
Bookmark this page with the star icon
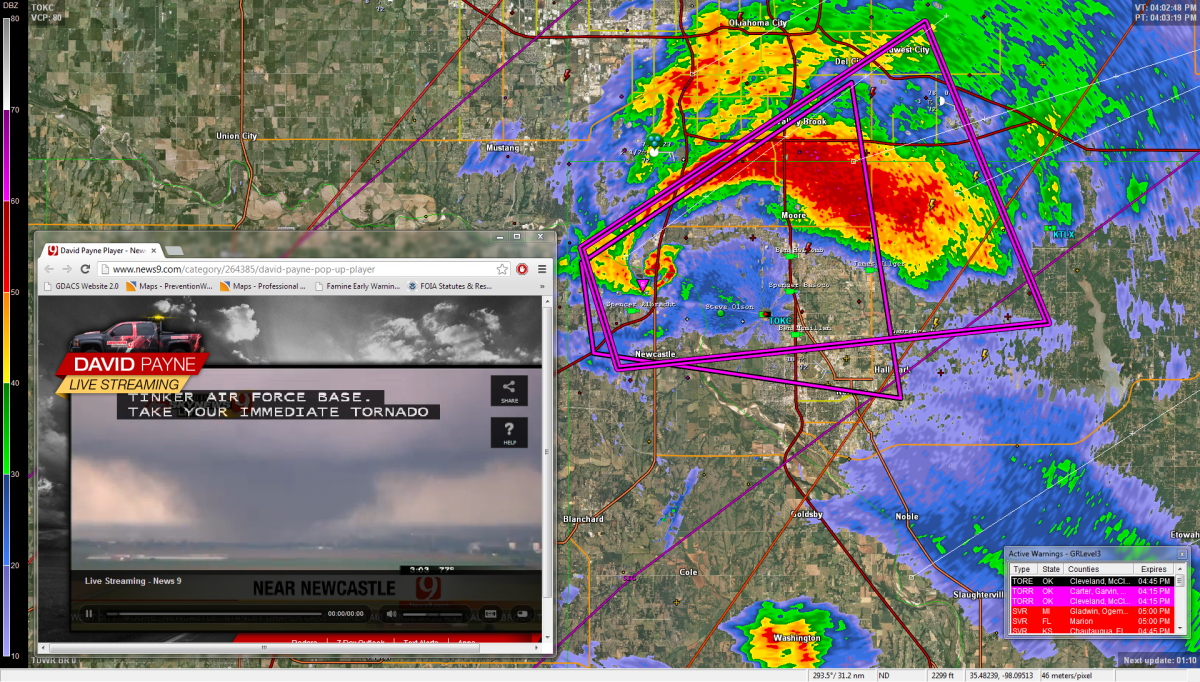click(x=503, y=269)
